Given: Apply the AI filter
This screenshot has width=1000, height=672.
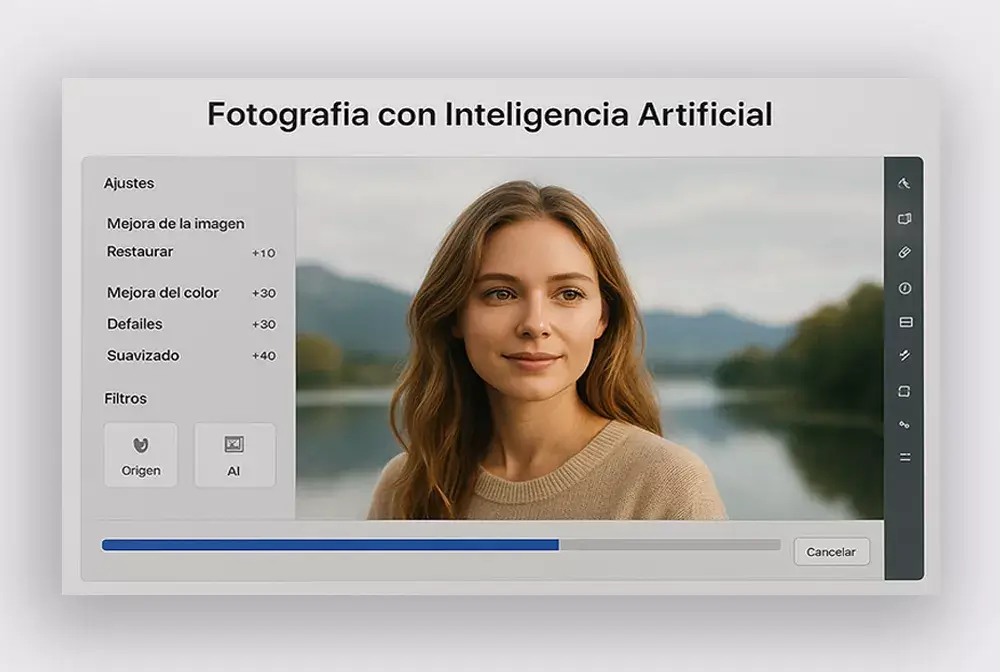Looking at the screenshot, I should click(234, 455).
